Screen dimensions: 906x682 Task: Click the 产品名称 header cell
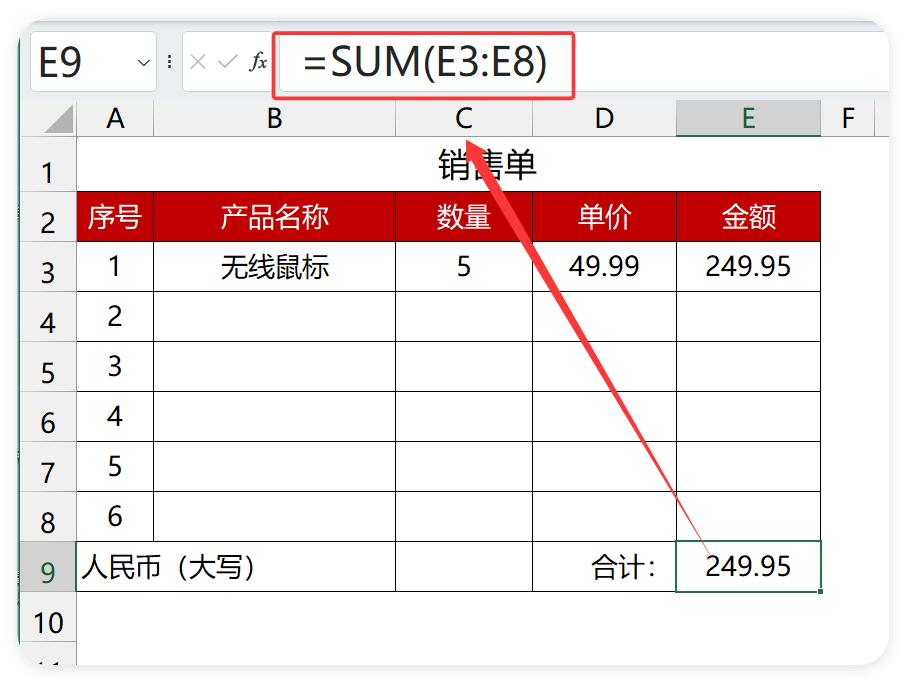click(x=274, y=217)
